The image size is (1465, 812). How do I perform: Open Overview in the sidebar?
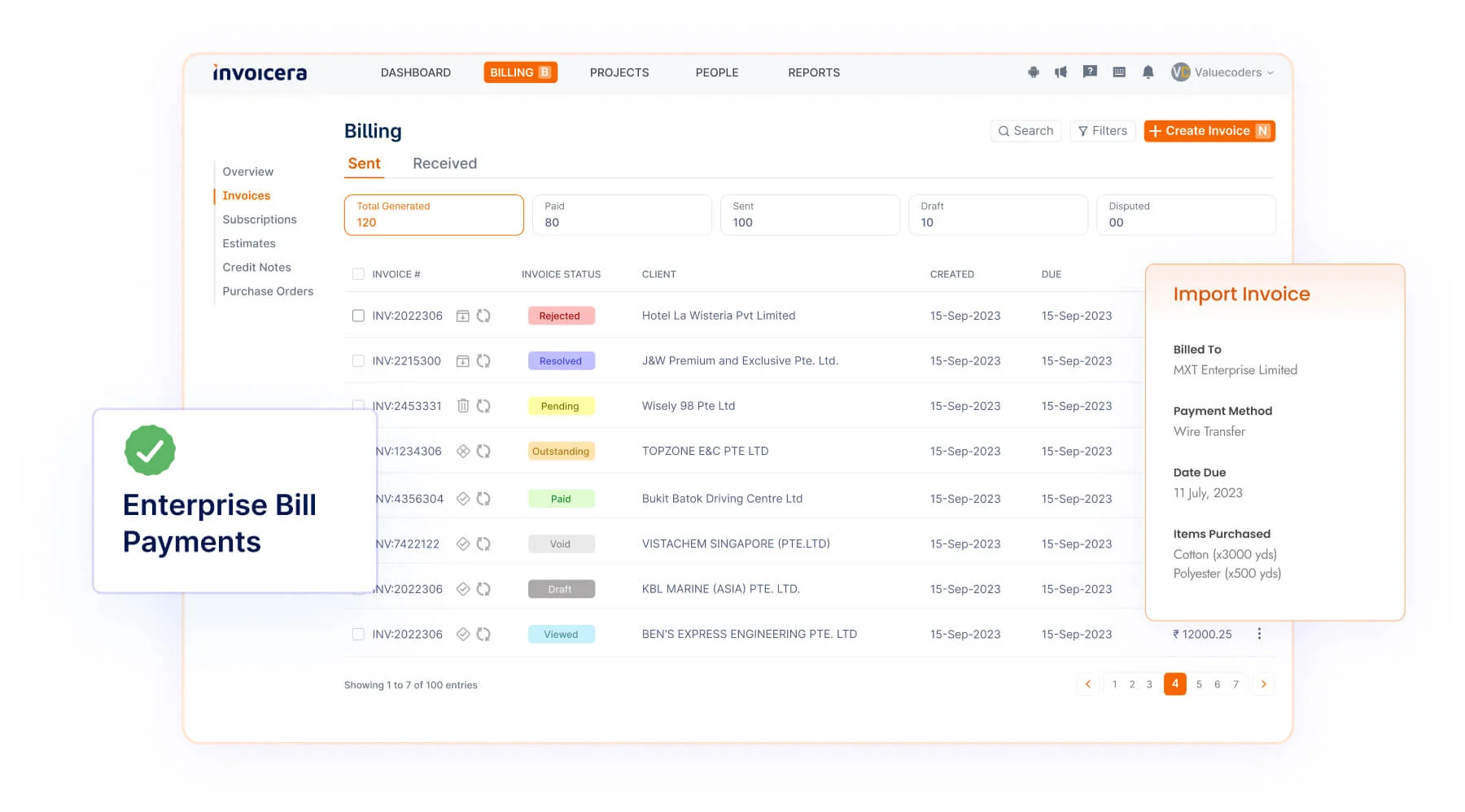tap(248, 172)
